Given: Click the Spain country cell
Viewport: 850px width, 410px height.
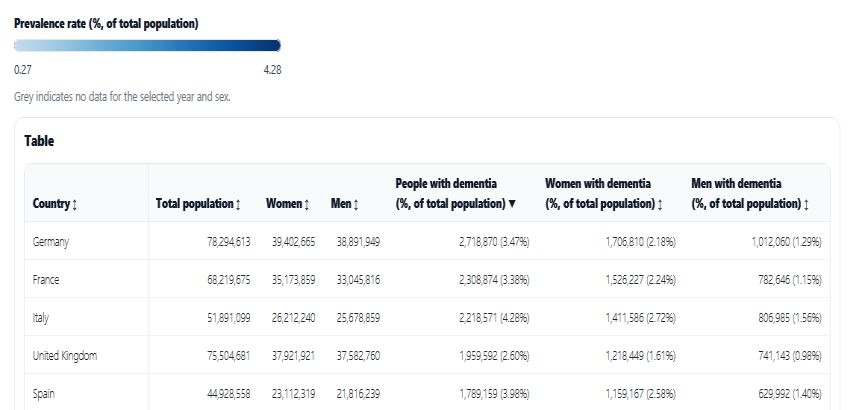Looking at the screenshot, I should pos(45,393).
